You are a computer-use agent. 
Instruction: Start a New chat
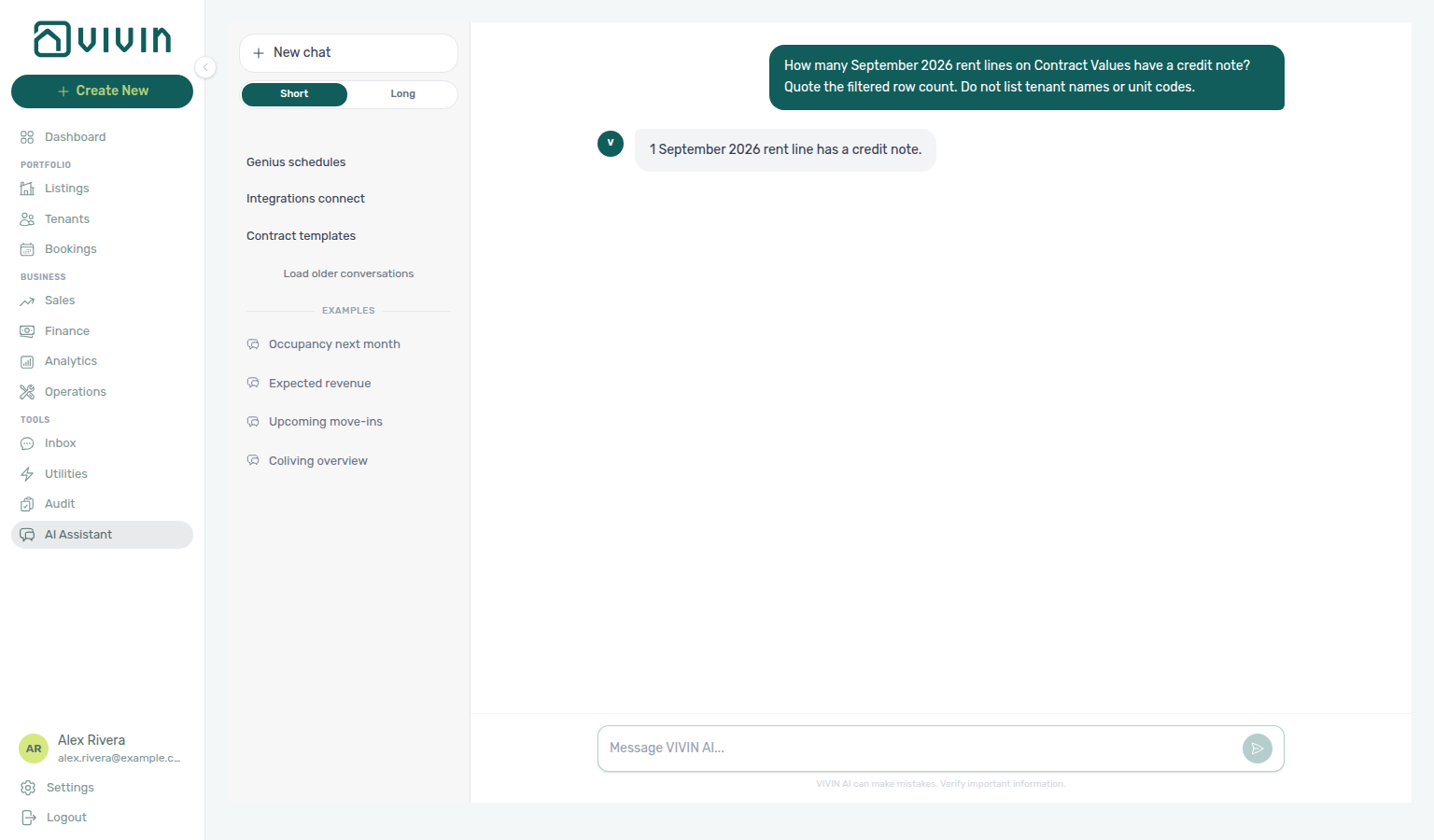348,53
